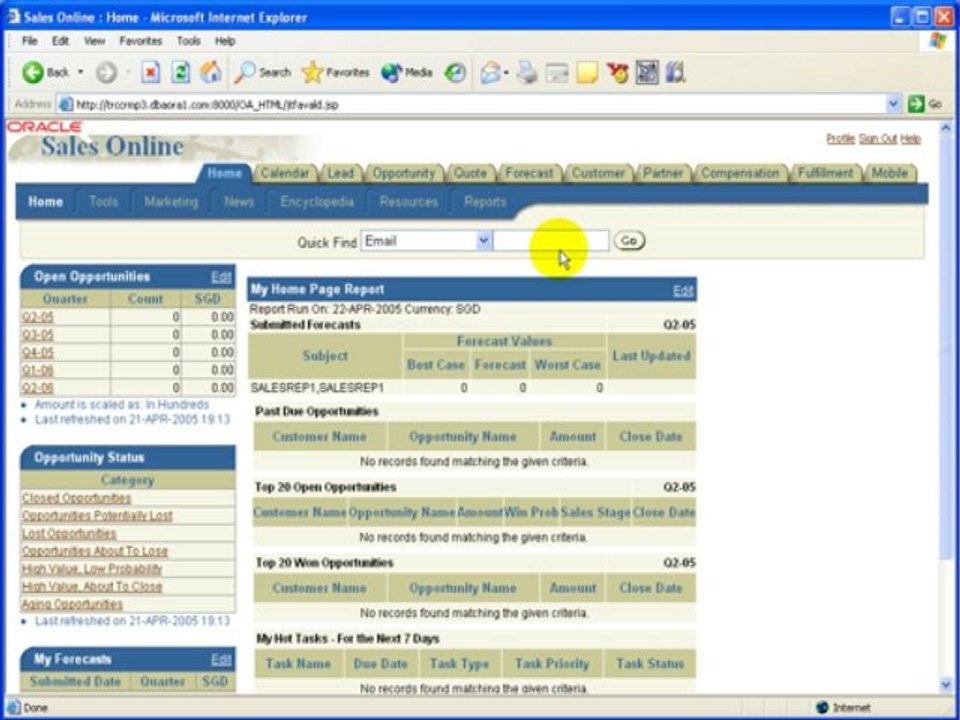960x720 pixels.
Task: Open the Lost Opportunities link
Action: pyautogui.click(x=69, y=533)
